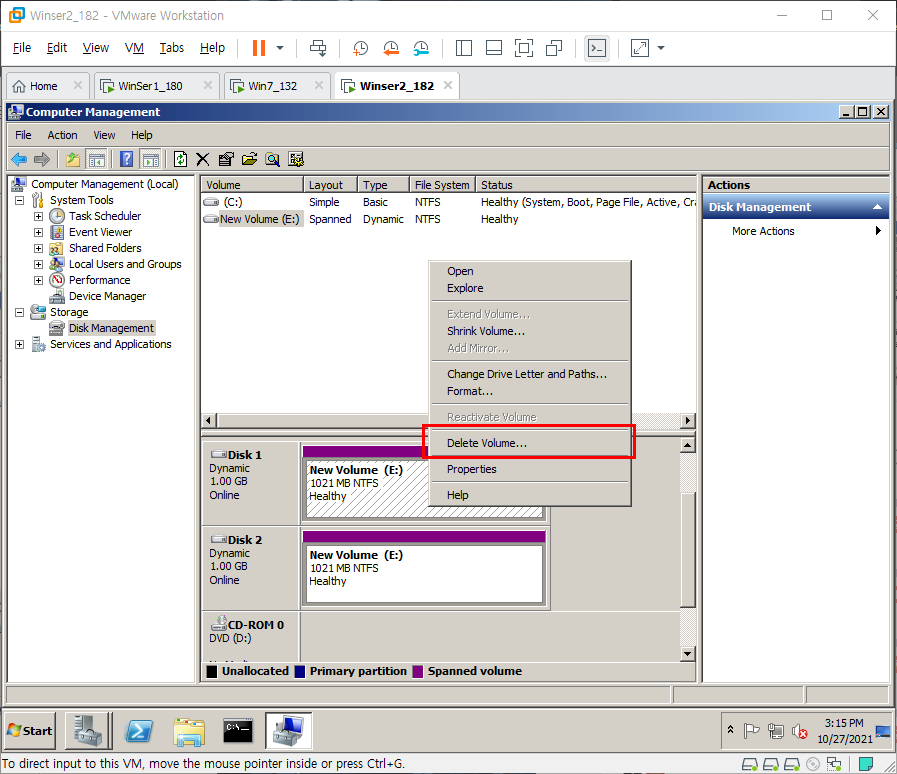Collapse the System Tools tree node
Viewport: 897px width, 774px height.
[x=19, y=200]
